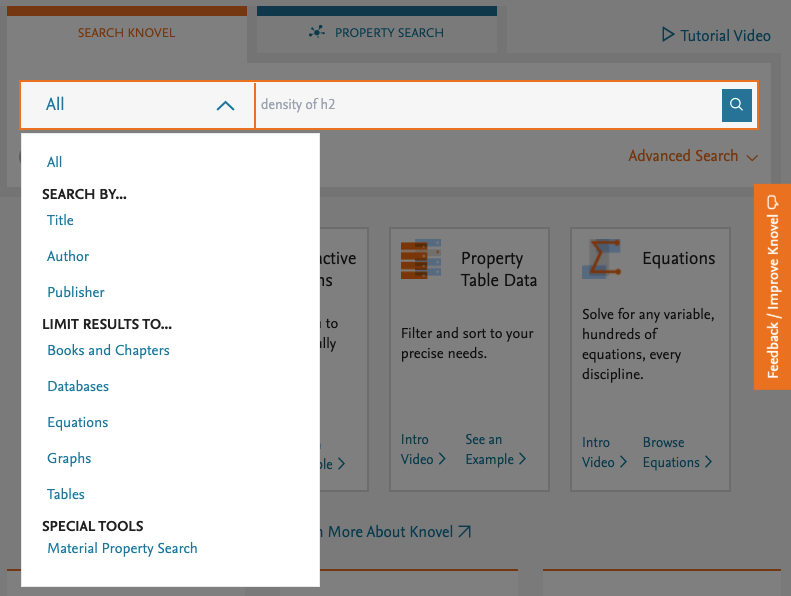Limit results to Databases
The height and width of the screenshot is (596, 791).
pyautogui.click(x=78, y=386)
